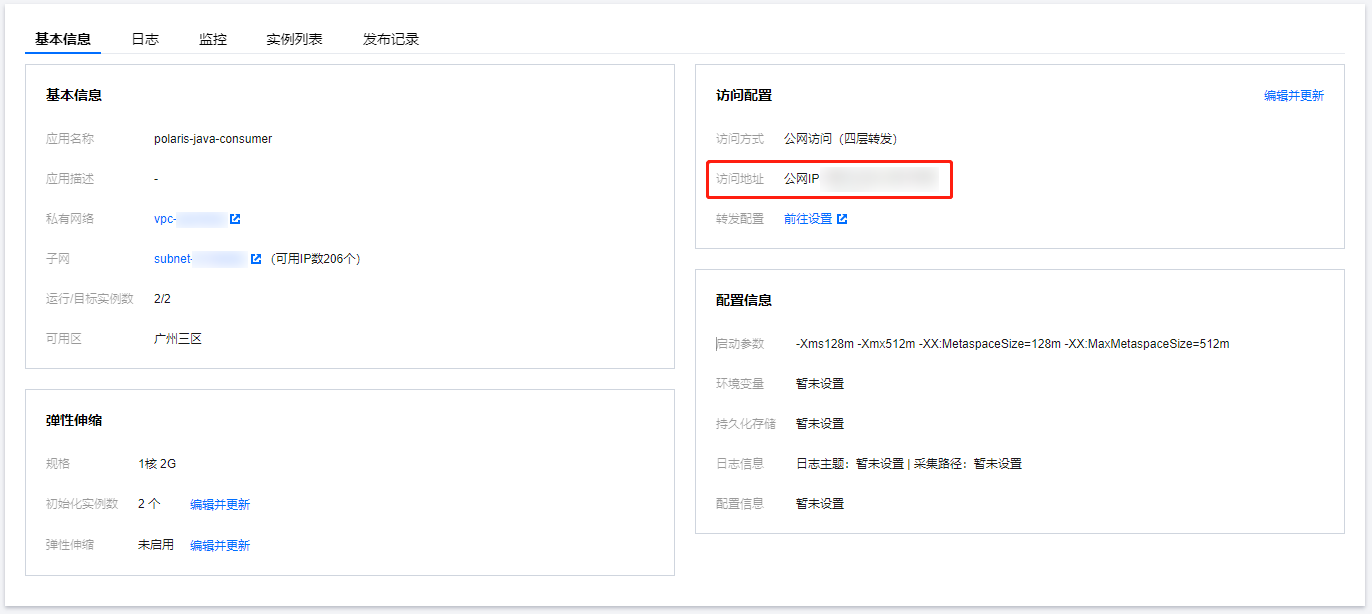Click the 广州三区 availability zone value
The width and height of the screenshot is (1372, 614).
point(178,339)
